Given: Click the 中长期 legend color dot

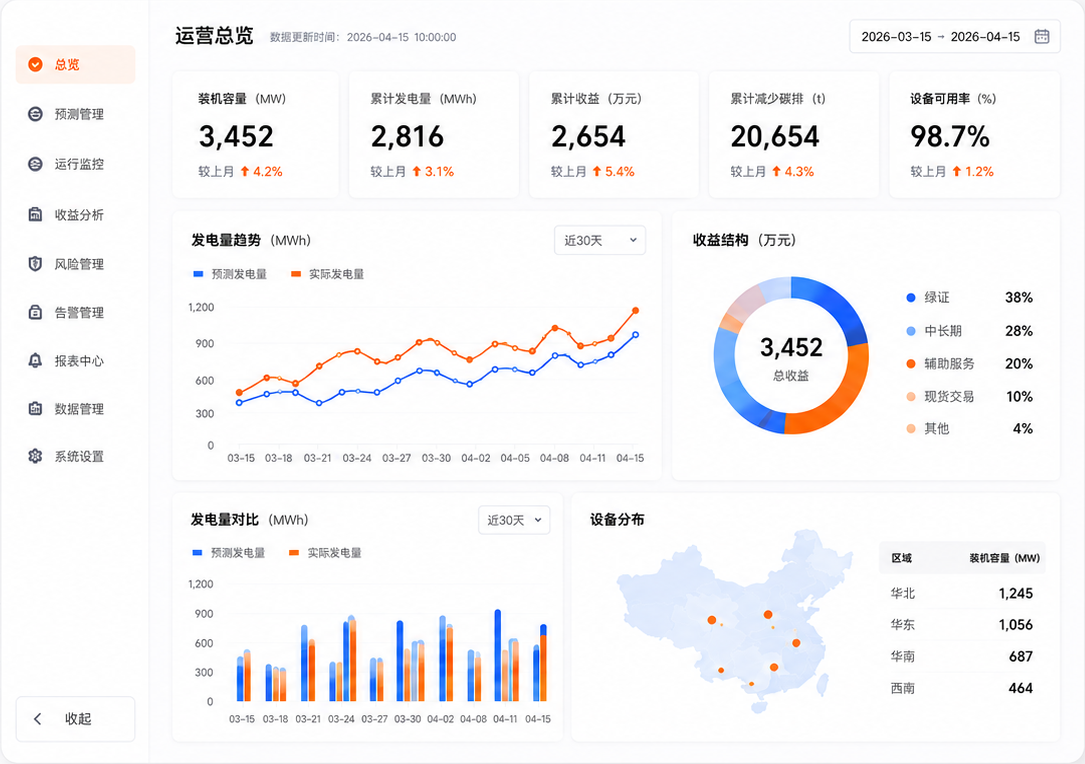Looking at the screenshot, I should (911, 331).
